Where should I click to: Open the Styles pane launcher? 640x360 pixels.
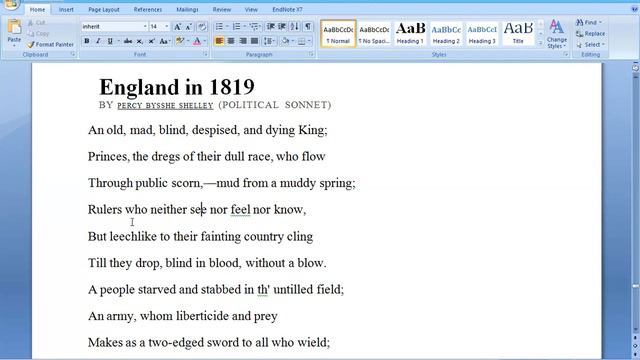pos(566,54)
